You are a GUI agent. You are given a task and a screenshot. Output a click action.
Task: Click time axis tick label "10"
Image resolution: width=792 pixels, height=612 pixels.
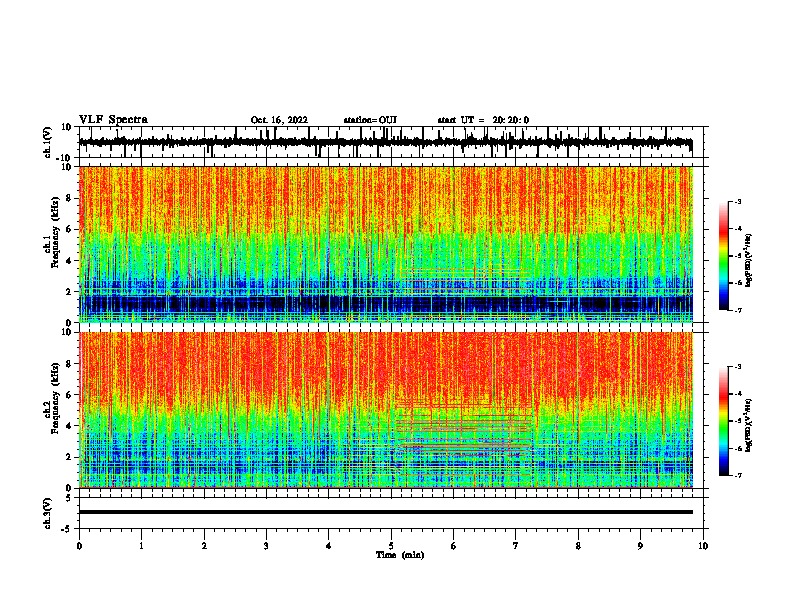[703, 546]
